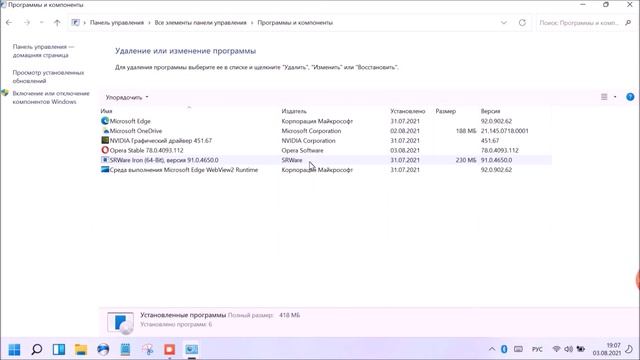Click the Control Panel taskbar icon

click(x=191, y=349)
